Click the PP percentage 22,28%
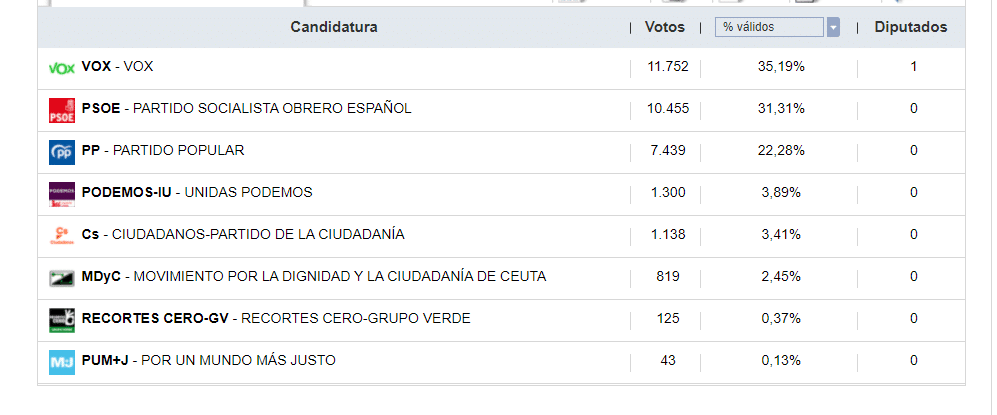Viewport: 997px width, 415px height. [782, 150]
